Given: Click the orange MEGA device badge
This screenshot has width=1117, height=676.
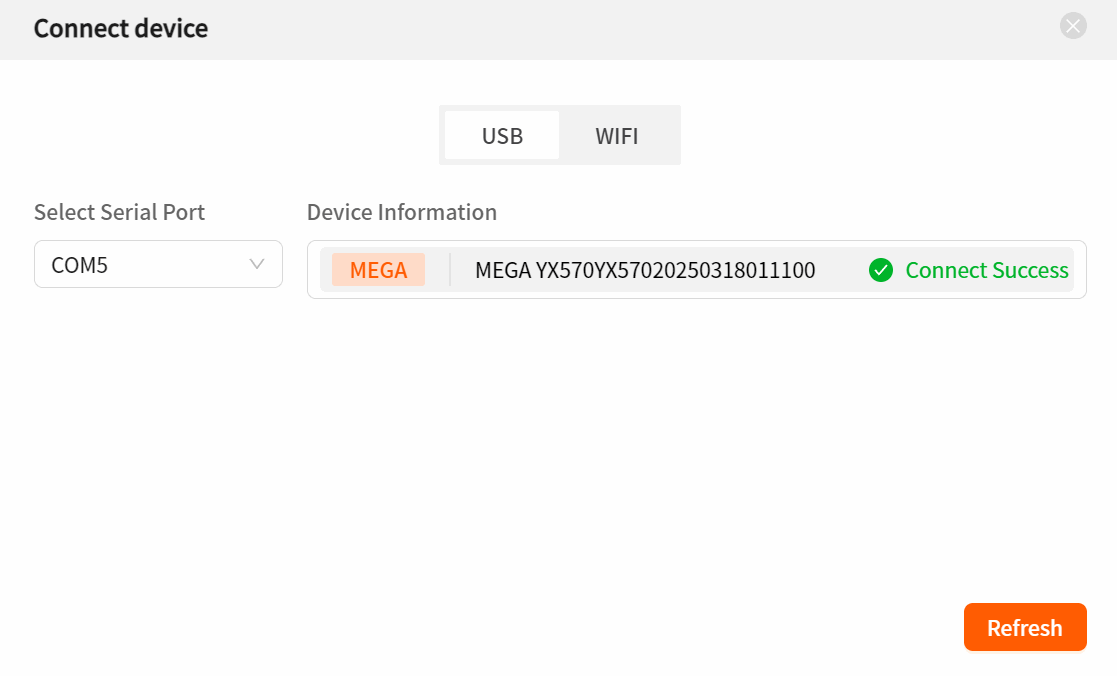Looking at the screenshot, I should 378,270.
